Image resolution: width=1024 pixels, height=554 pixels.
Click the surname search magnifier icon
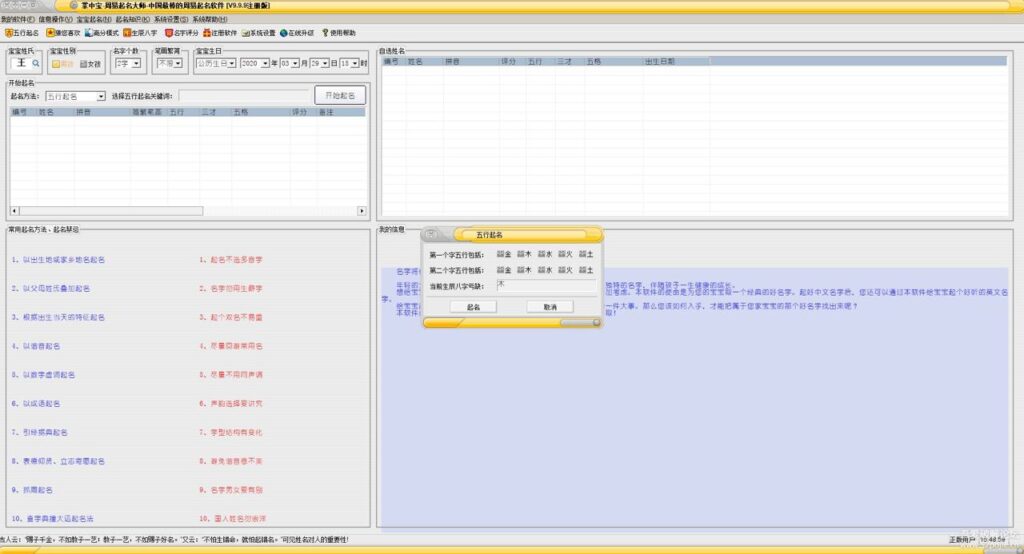(37, 63)
